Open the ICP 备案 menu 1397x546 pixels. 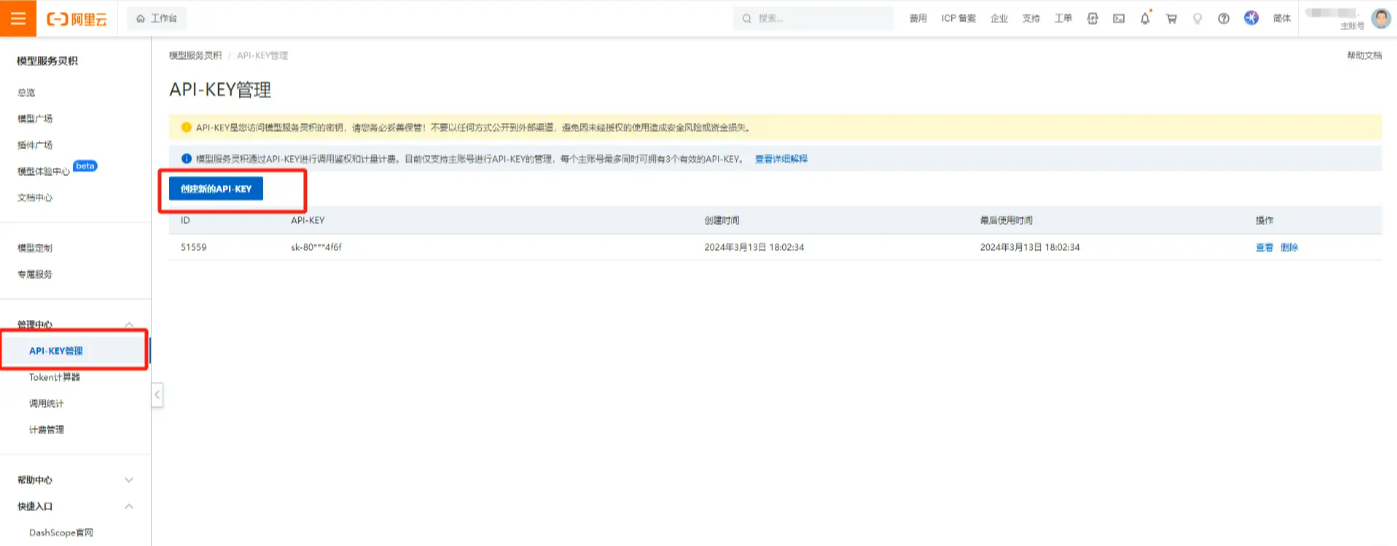pyautogui.click(x=959, y=18)
